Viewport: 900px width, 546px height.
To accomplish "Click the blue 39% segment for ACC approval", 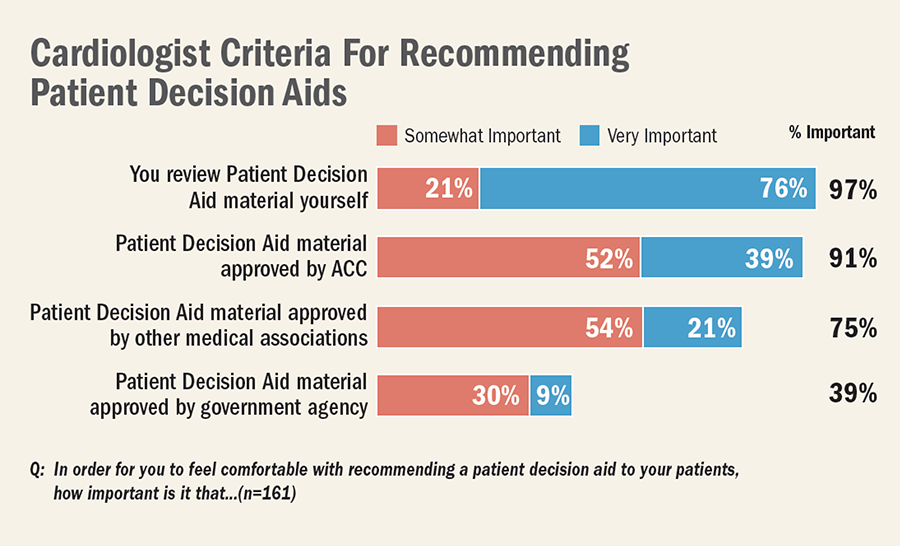I will [721, 258].
